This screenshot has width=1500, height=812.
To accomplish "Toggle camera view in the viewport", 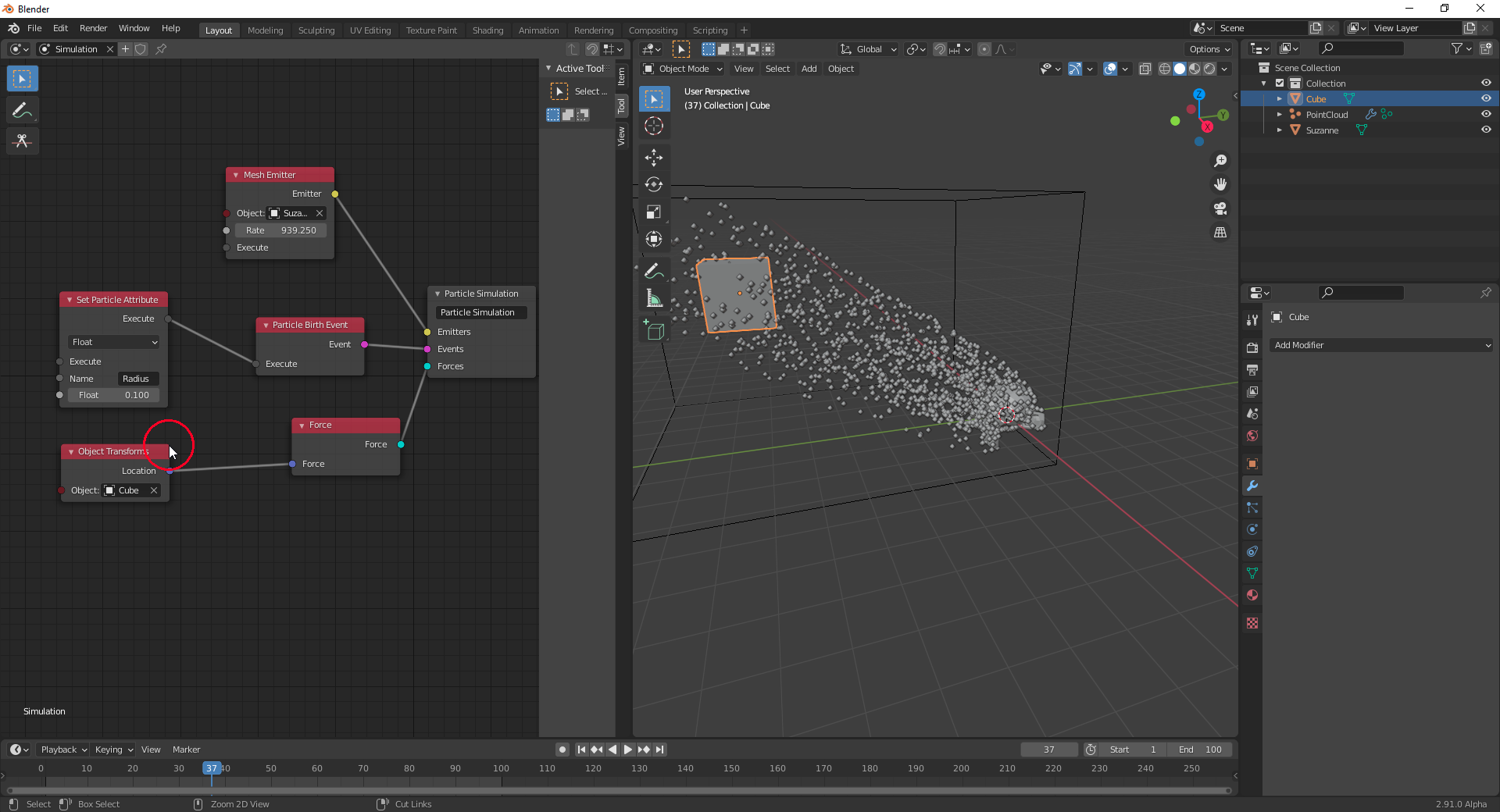I will [x=1220, y=208].
